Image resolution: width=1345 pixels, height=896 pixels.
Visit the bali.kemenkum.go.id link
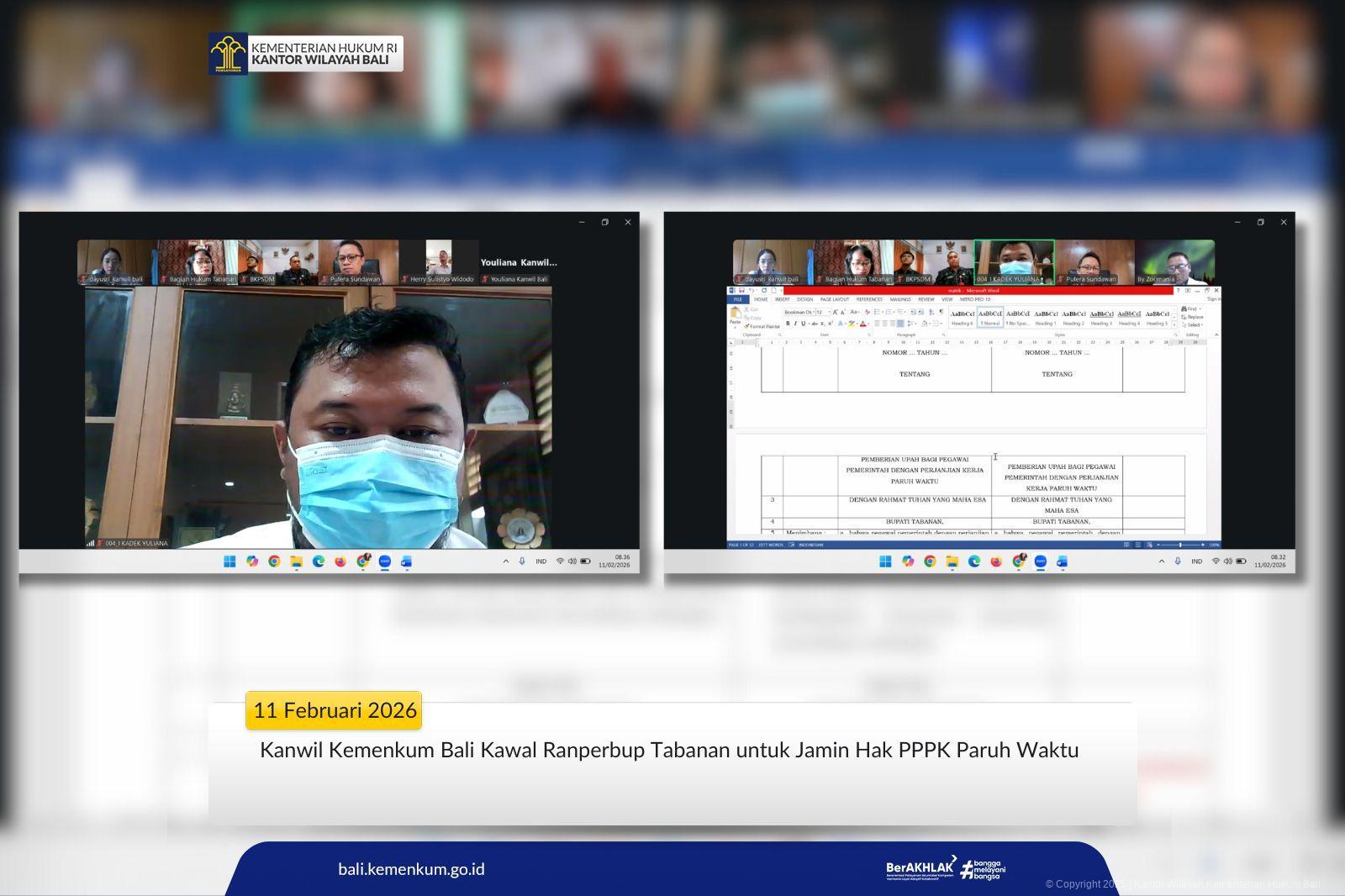click(412, 868)
